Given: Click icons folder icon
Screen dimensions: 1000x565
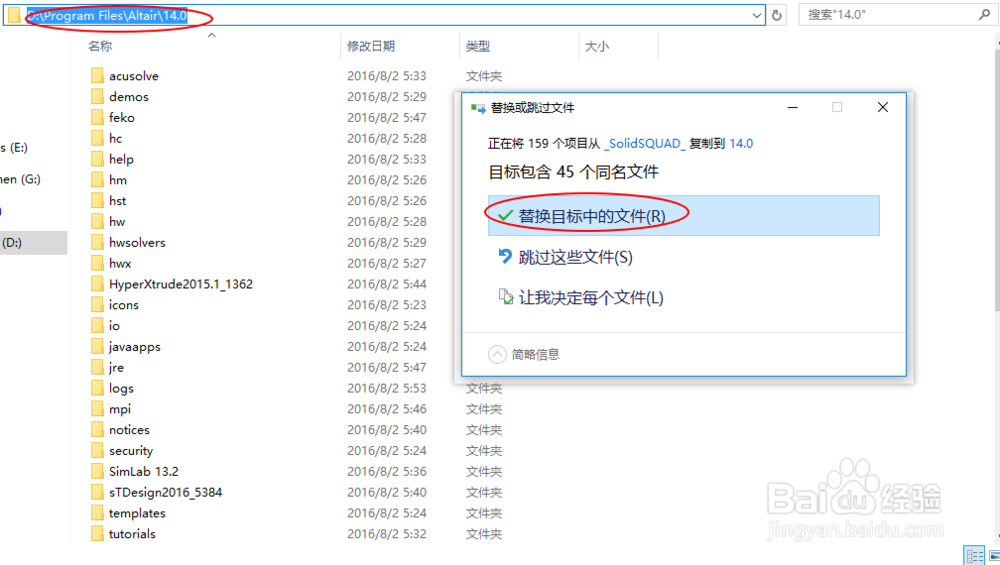Looking at the screenshot, I should point(97,305).
